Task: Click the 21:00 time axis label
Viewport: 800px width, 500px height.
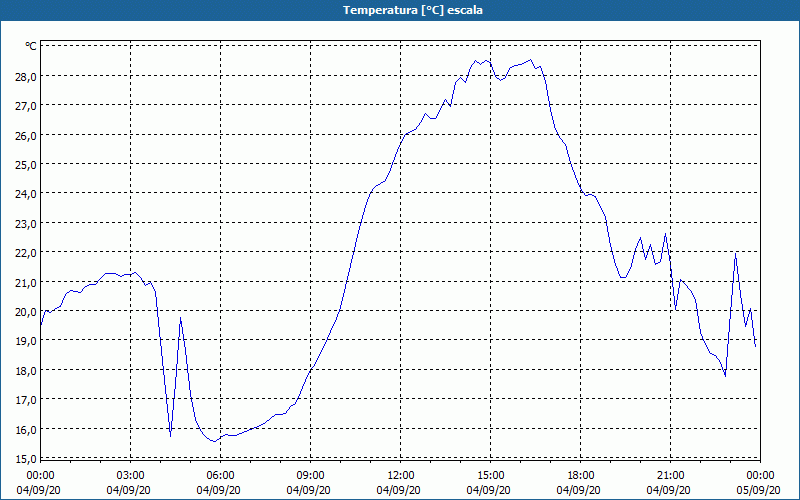Action: (x=670, y=476)
